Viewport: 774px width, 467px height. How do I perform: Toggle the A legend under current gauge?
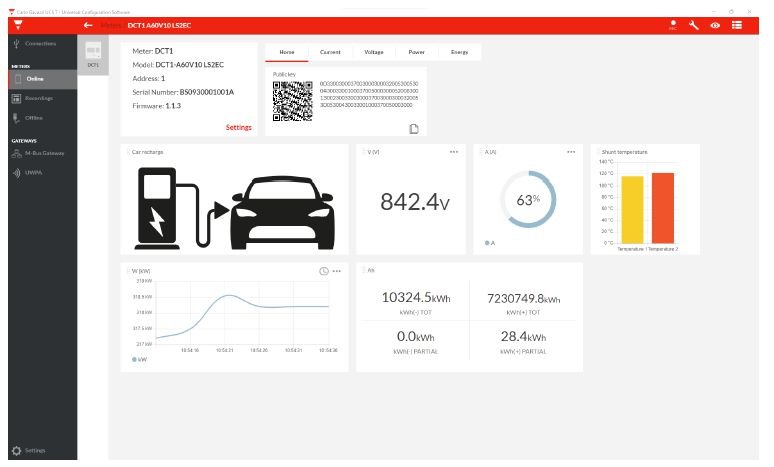(489, 242)
